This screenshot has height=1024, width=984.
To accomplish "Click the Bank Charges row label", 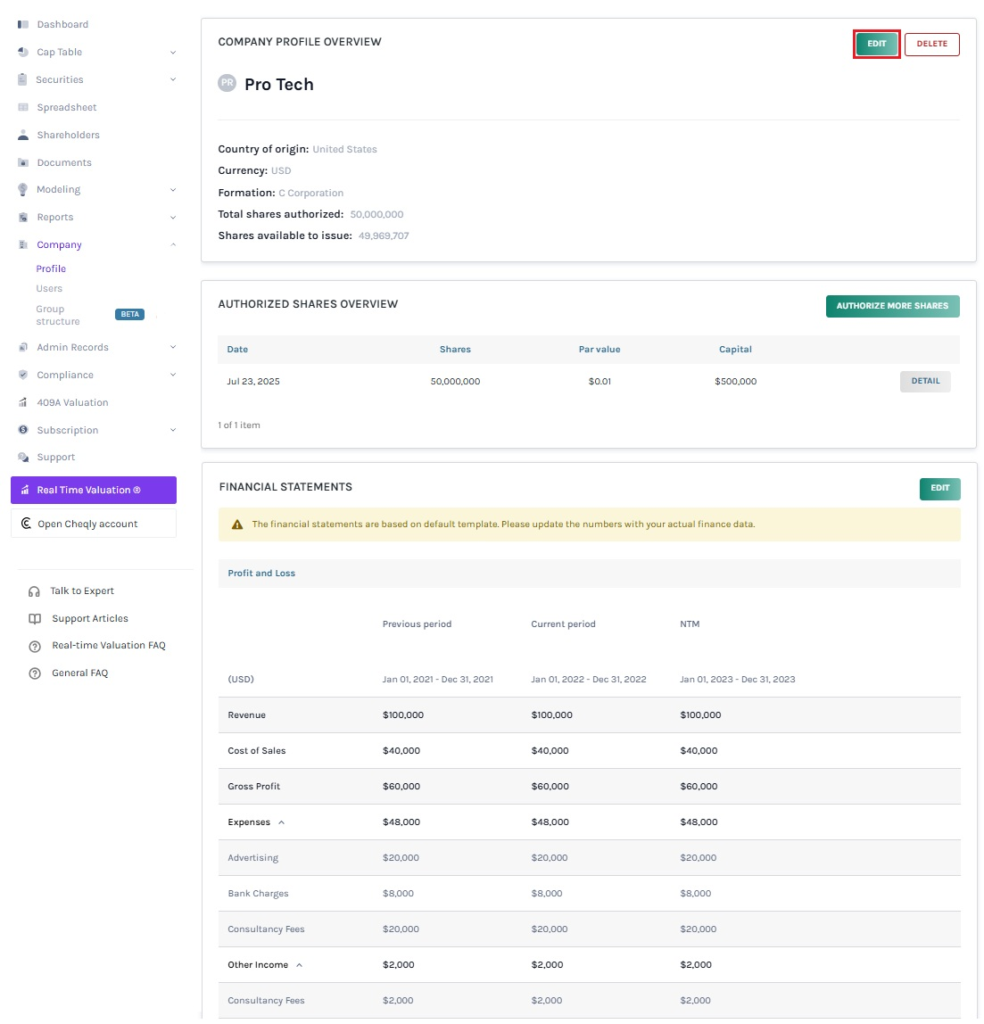I will click(x=258, y=893).
